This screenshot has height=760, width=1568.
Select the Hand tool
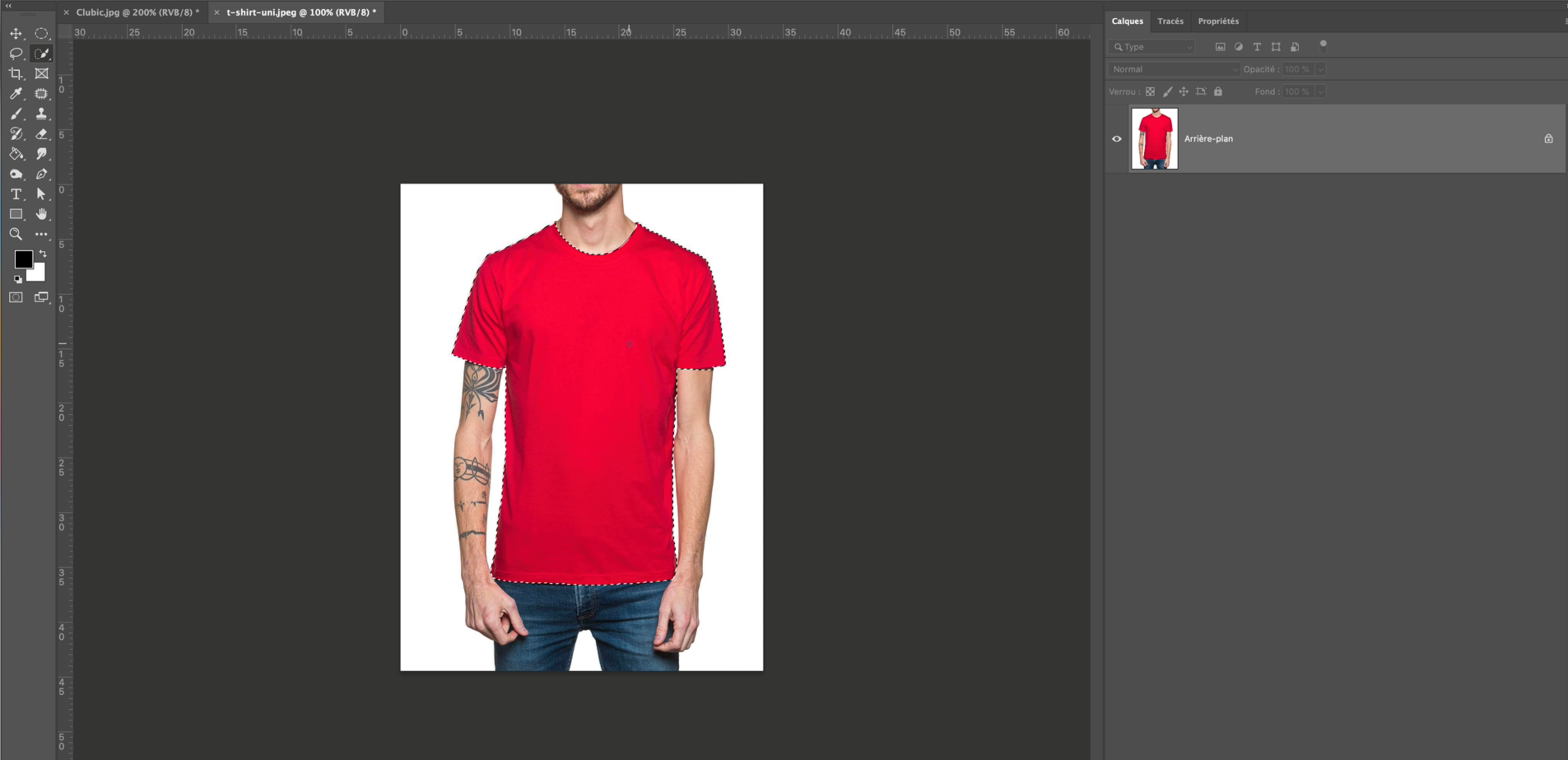pos(42,214)
